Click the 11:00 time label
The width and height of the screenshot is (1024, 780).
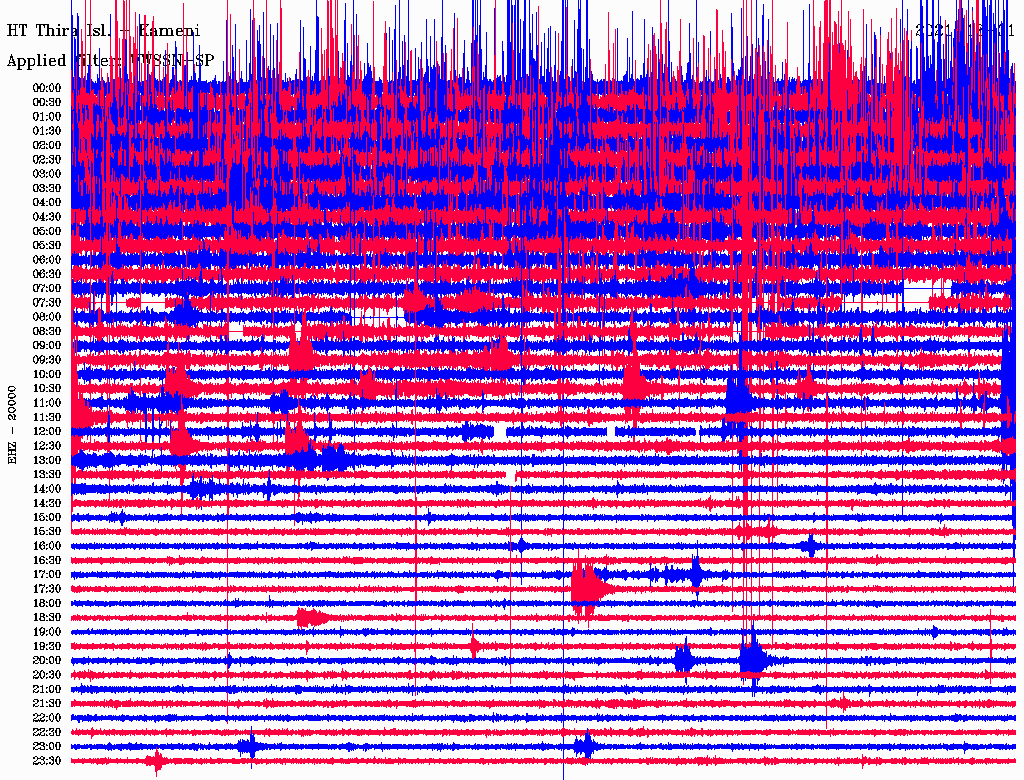click(47, 403)
